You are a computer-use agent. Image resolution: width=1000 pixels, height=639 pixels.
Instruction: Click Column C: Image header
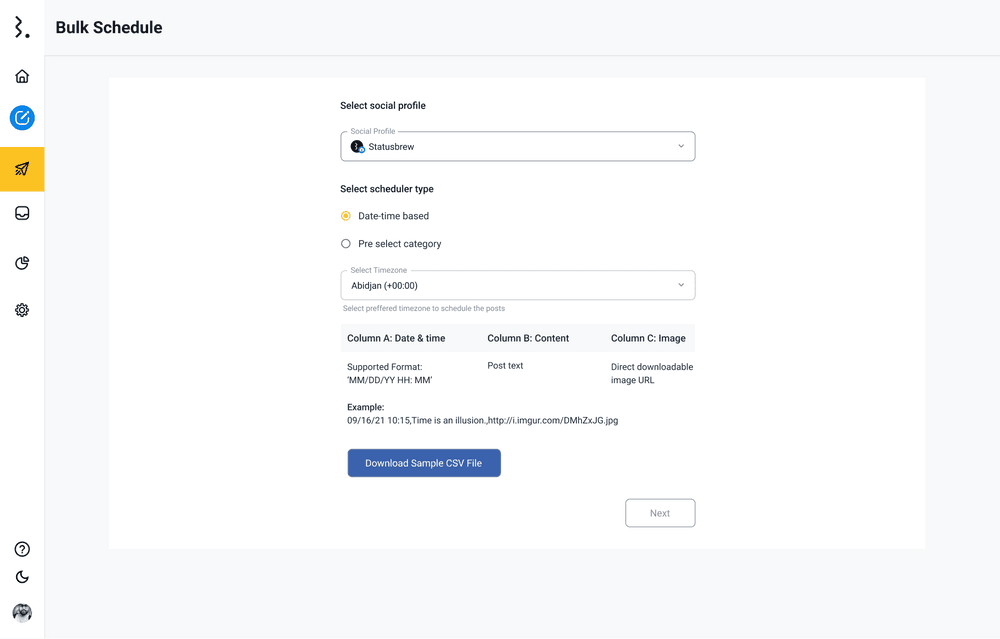[648, 338]
